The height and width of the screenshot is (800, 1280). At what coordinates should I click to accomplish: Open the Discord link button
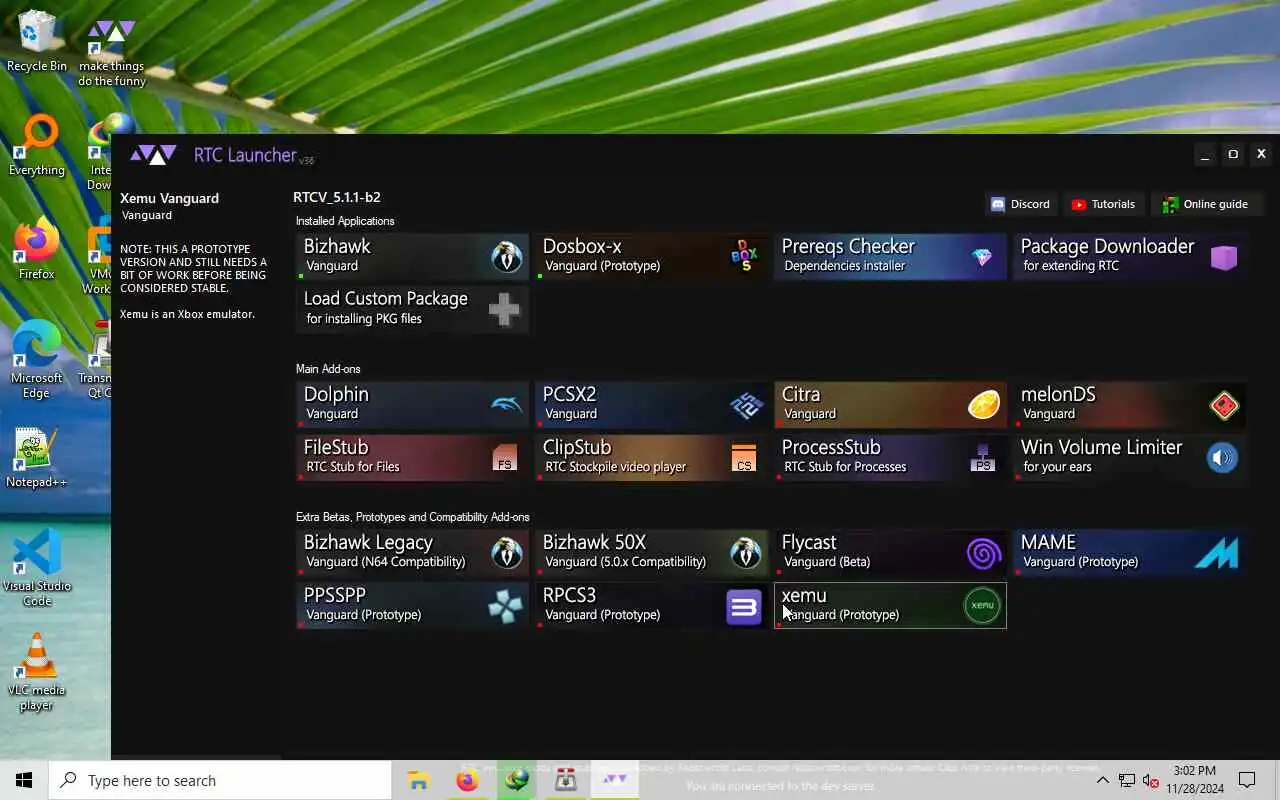[1020, 204]
